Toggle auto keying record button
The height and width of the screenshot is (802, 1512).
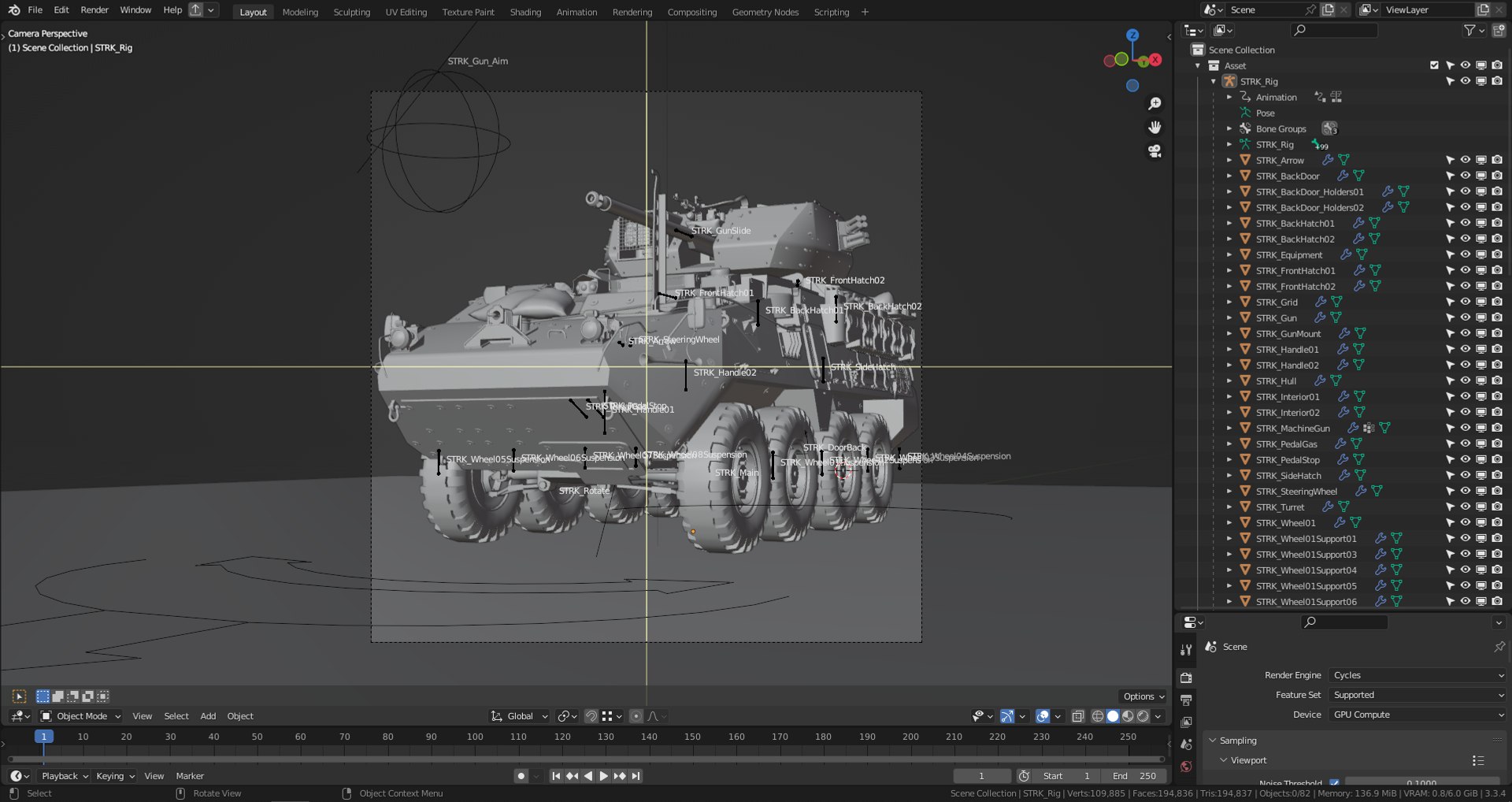pos(521,776)
